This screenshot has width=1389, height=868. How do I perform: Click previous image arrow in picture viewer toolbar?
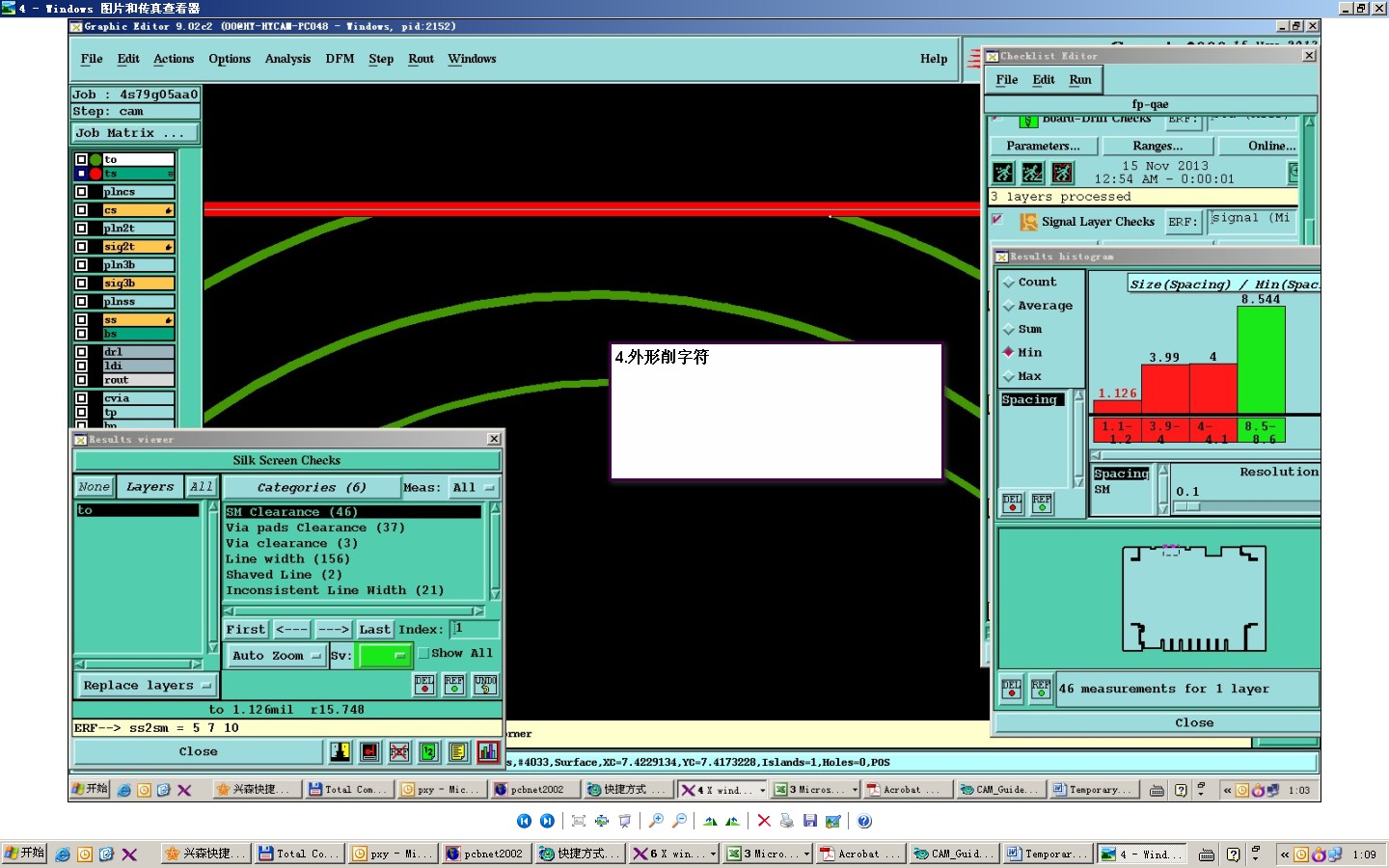[x=524, y=821]
